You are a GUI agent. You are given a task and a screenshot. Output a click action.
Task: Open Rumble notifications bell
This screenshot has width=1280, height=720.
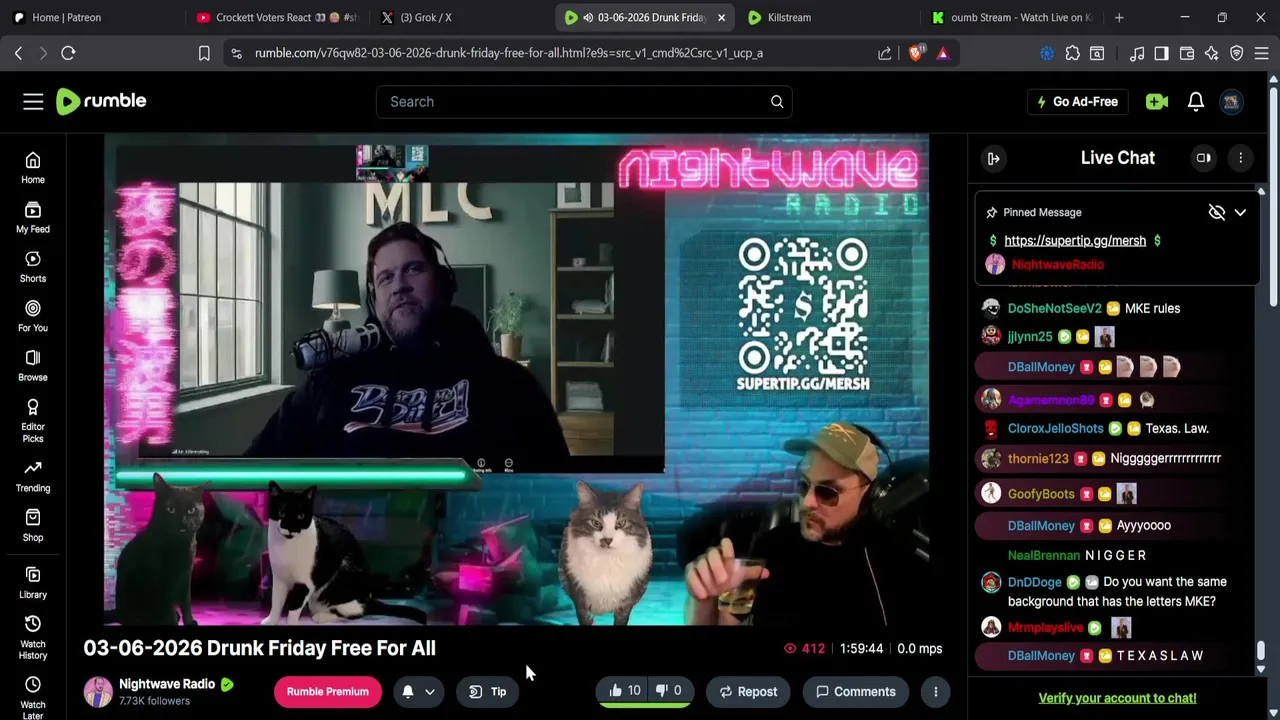pyautogui.click(x=1196, y=101)
